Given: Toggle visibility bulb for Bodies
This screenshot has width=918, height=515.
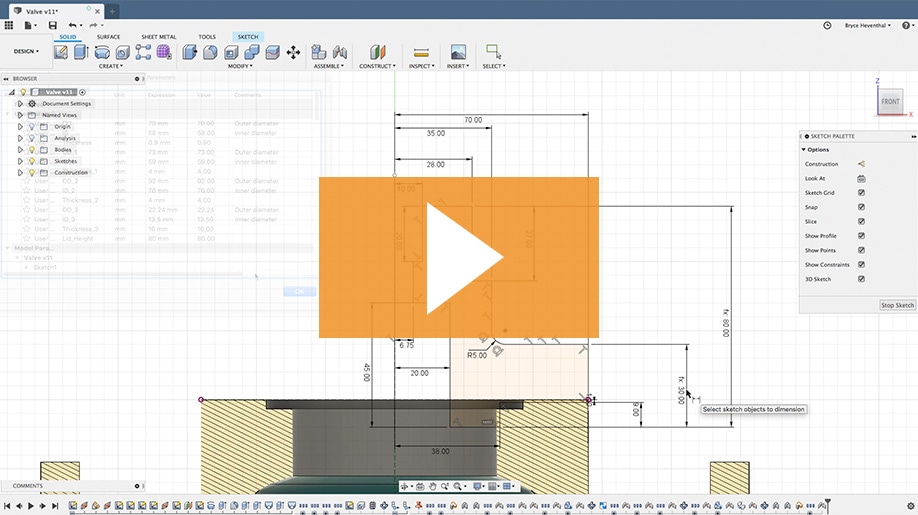Looking at the screenshot, I should point(32,150).
